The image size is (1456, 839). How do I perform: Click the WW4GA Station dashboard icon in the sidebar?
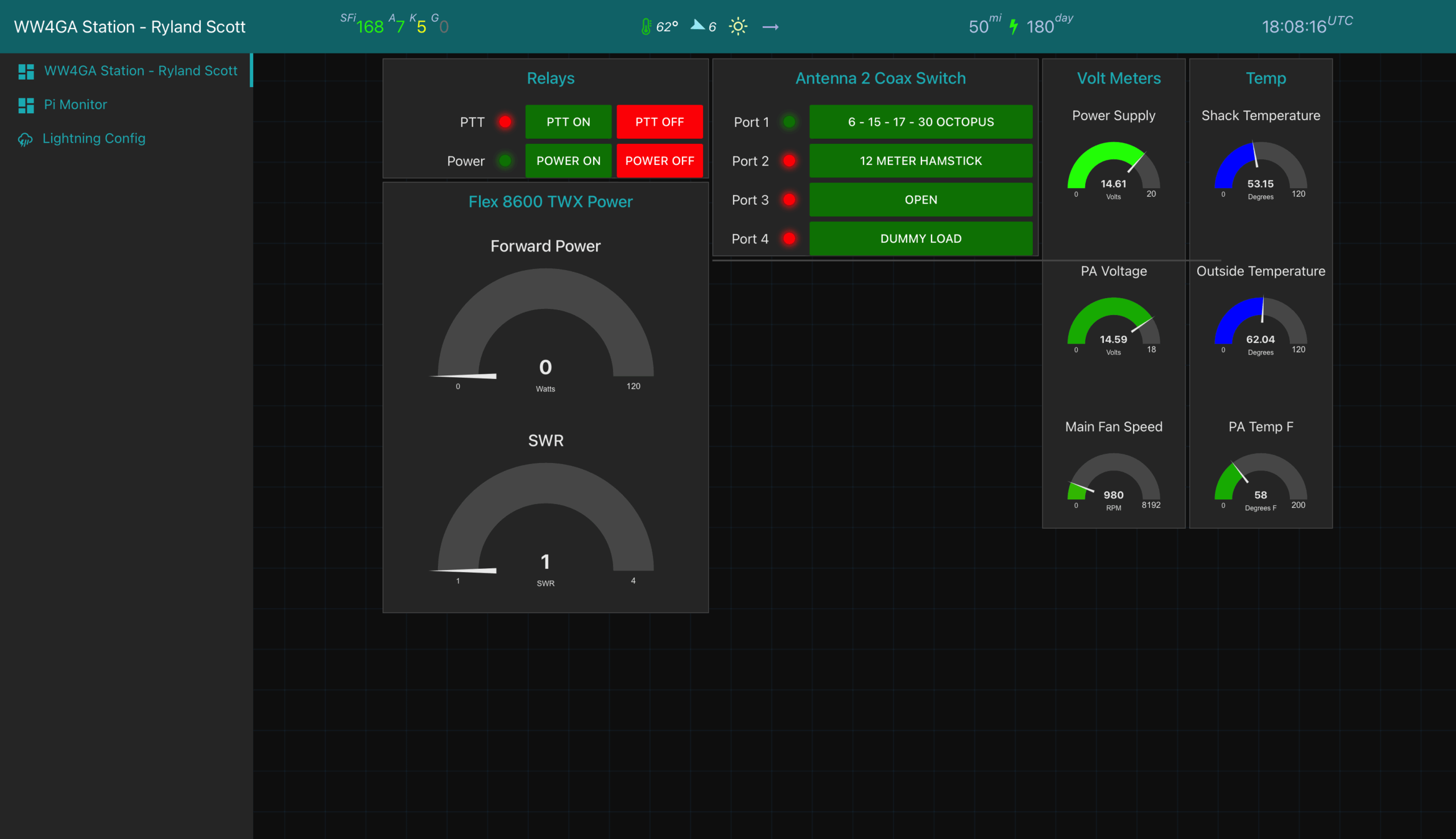click(26, 71)
